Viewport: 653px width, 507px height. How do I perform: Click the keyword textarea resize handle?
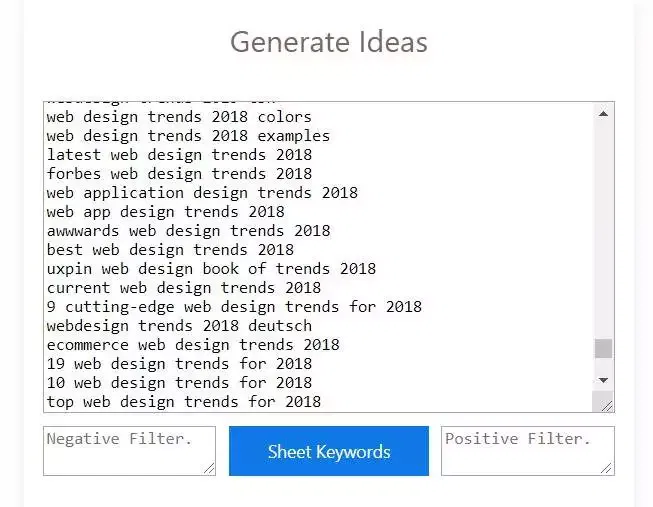(606, 404)
